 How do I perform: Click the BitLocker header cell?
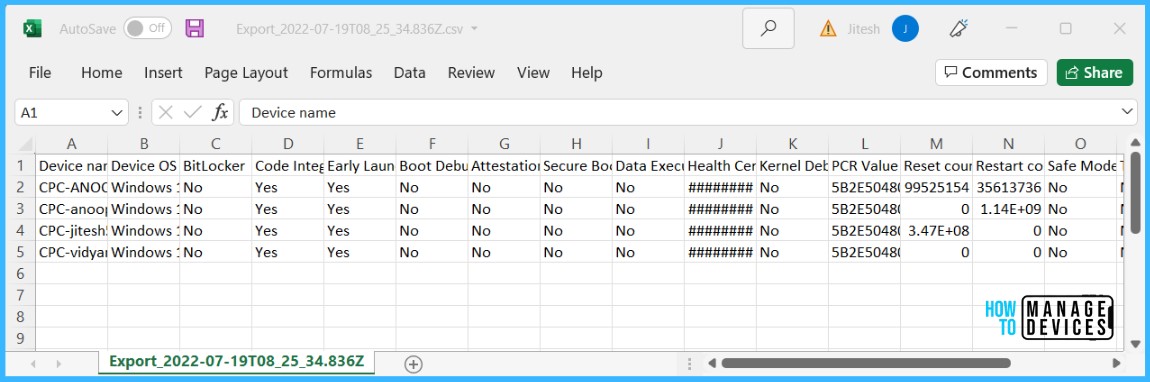216,166
